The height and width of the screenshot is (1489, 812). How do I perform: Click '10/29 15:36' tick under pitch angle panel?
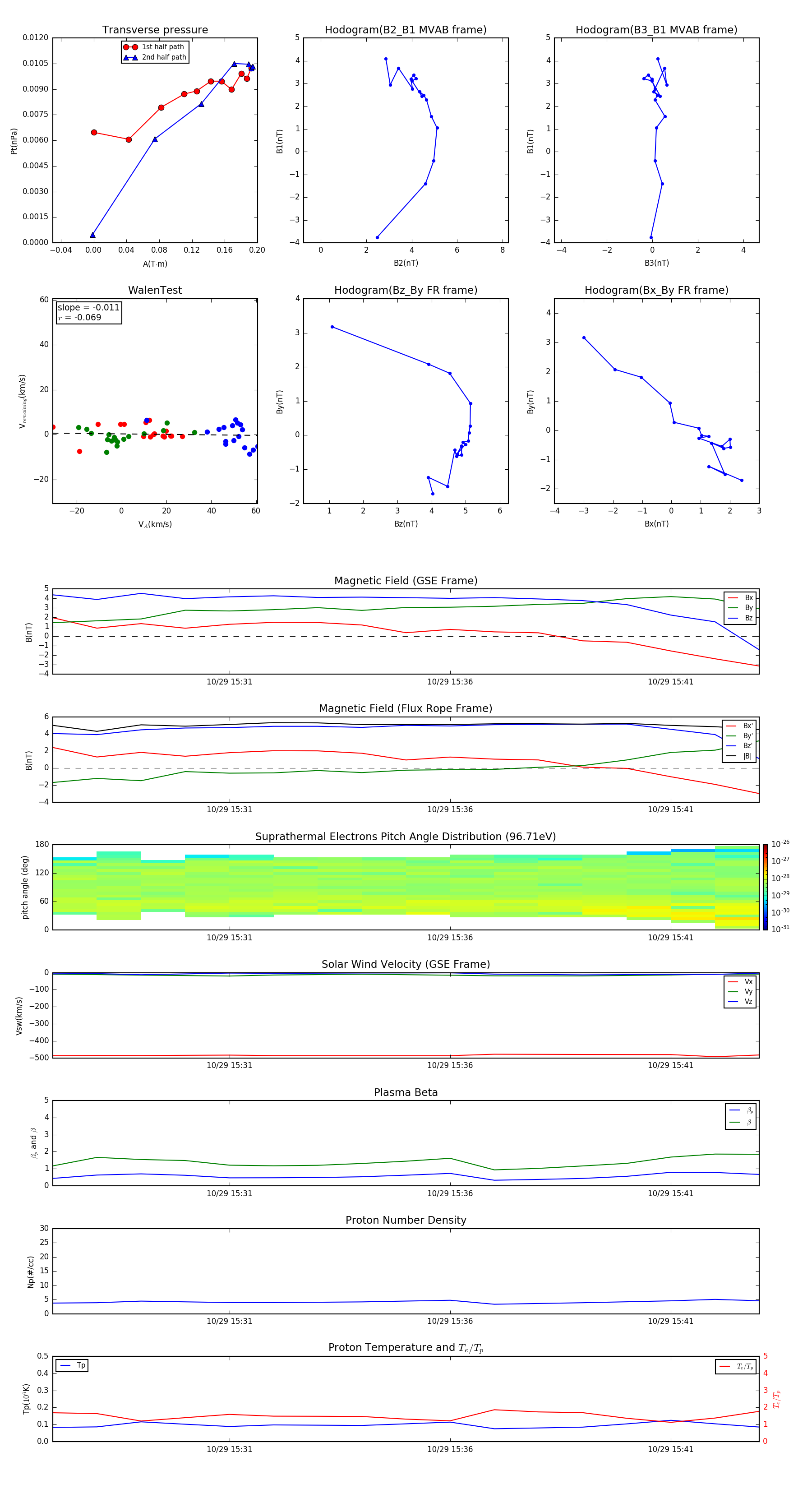coord(450,938)
